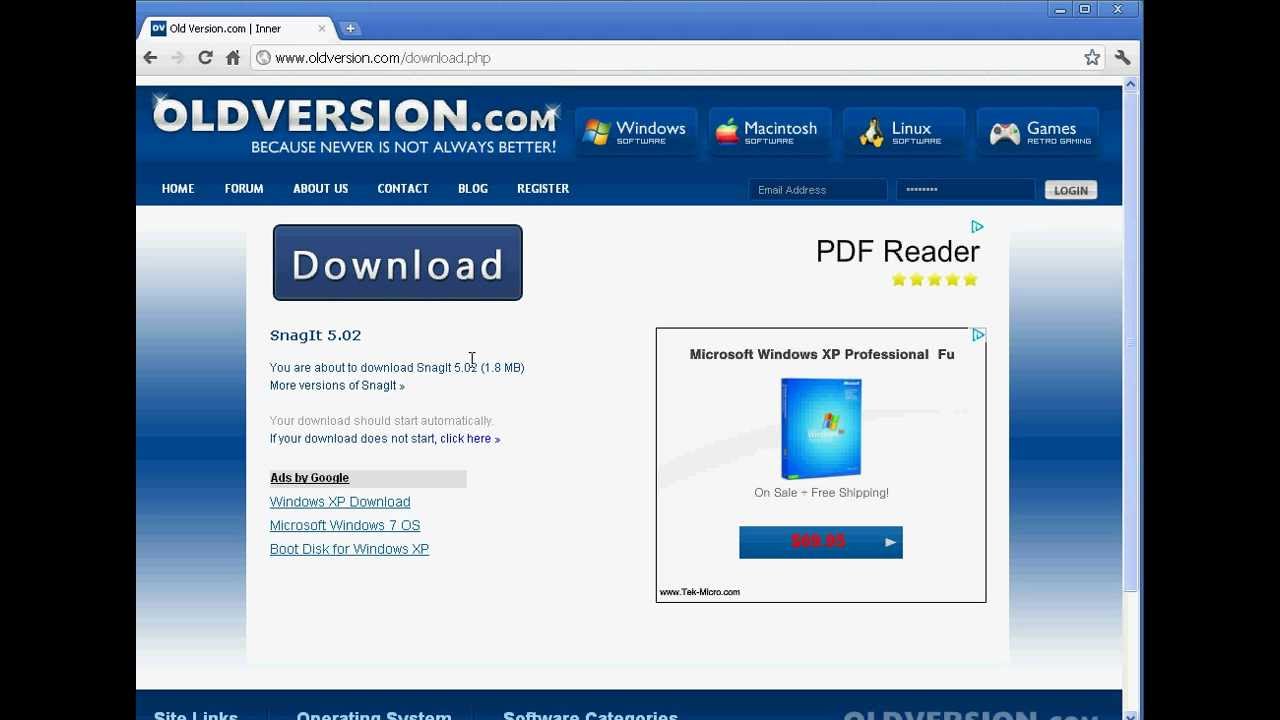Open the Macintosh software category
Screen dimensions: 1280x720
(x=768, y=132)
